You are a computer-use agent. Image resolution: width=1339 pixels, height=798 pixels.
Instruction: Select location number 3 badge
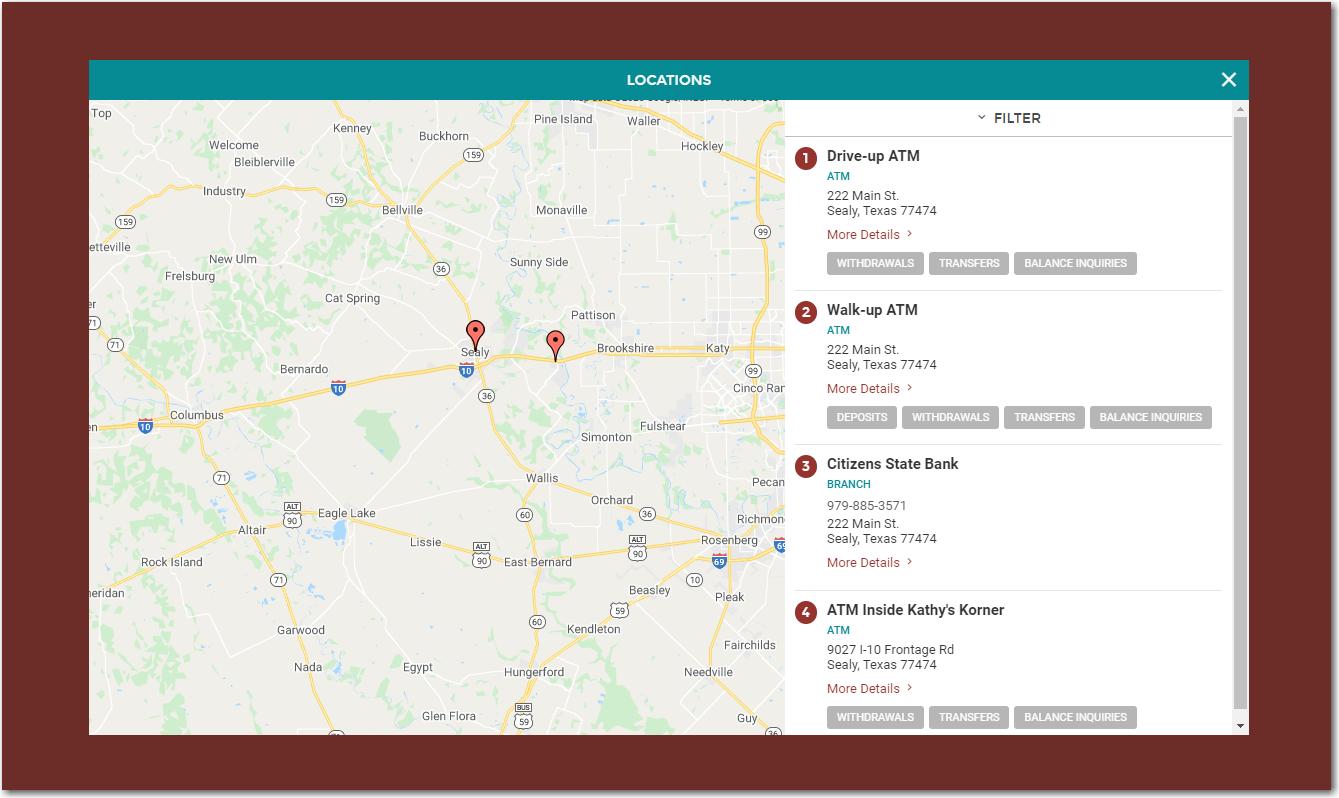click(x=806, y=466)
